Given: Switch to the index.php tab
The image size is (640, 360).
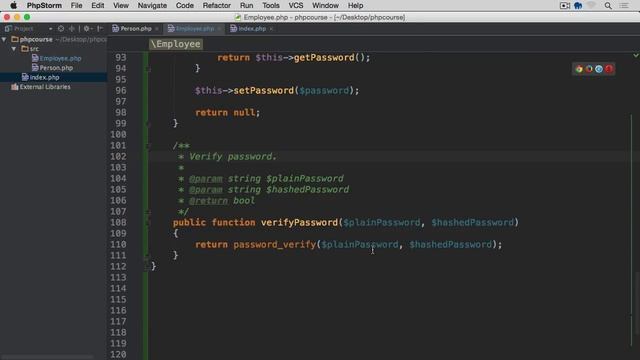Looking at the screenshot, I should [252, 29].
